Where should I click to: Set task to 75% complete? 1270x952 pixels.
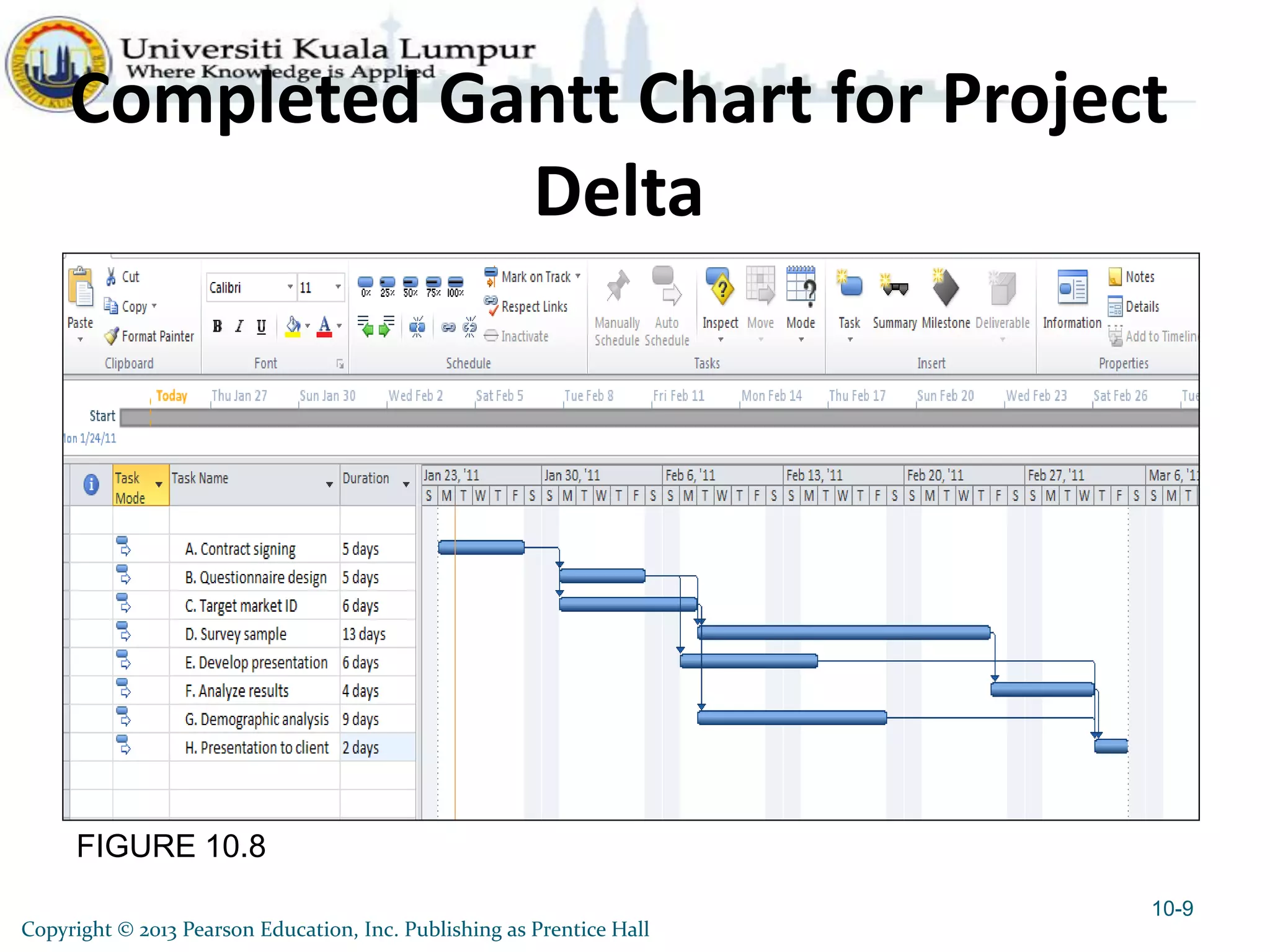pyautogui.click(x=433, y=286)
